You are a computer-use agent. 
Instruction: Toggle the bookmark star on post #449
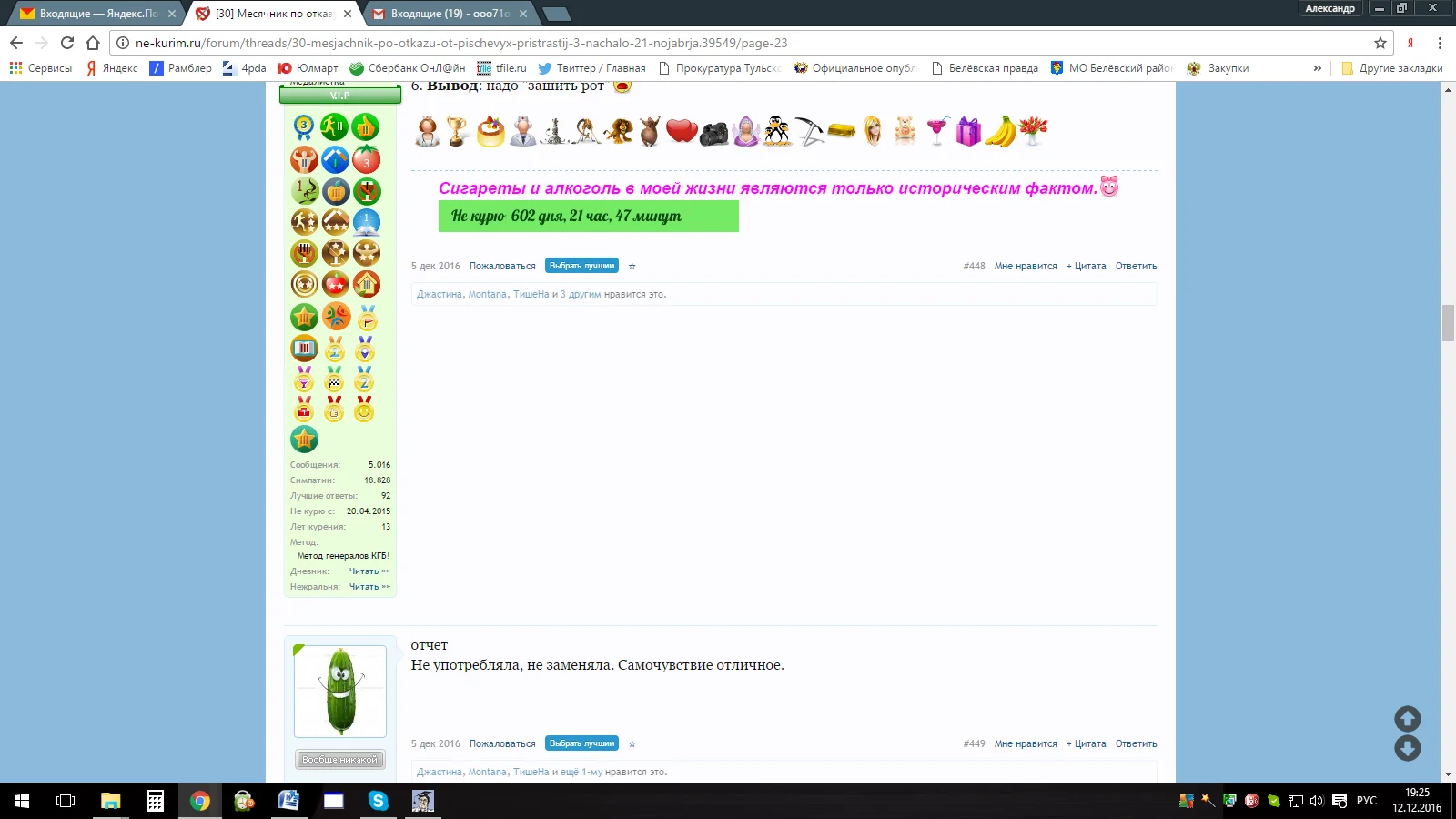632,744
